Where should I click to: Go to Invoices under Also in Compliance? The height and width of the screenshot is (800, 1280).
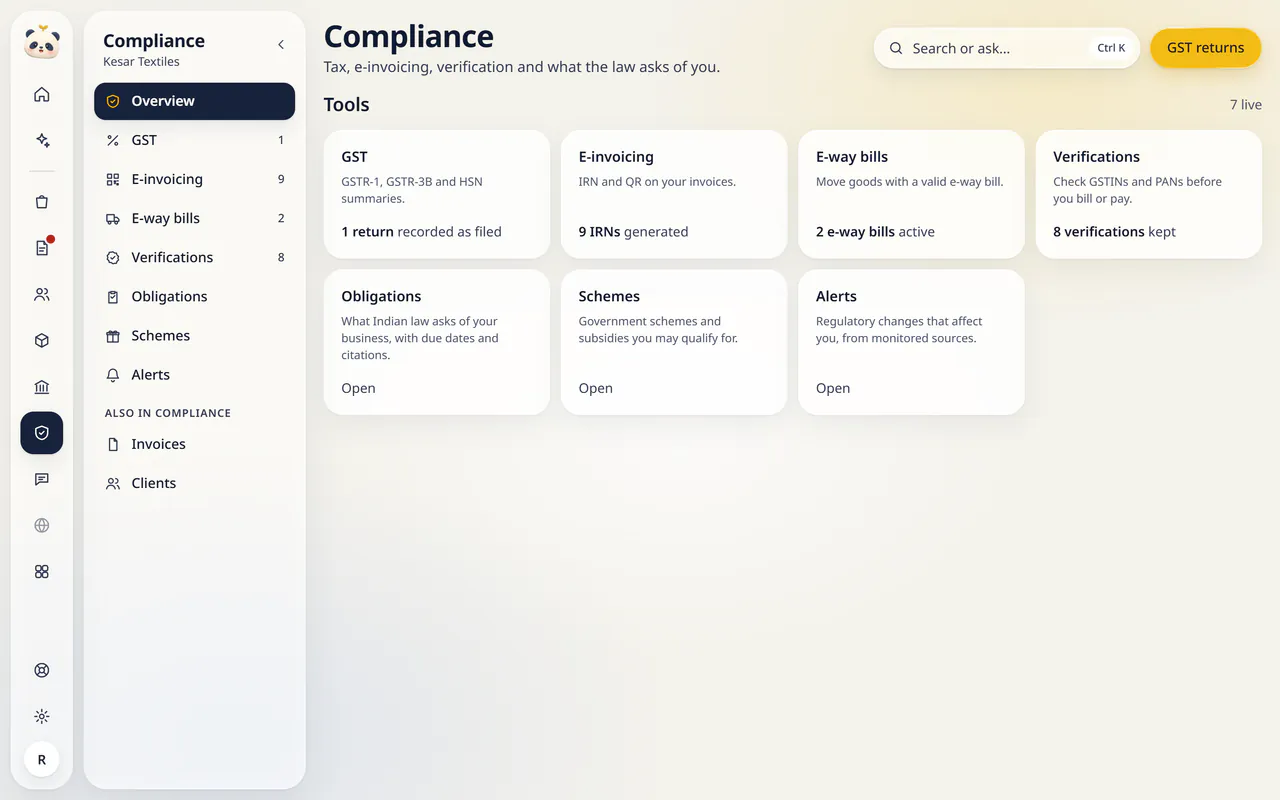click(195, 444)
